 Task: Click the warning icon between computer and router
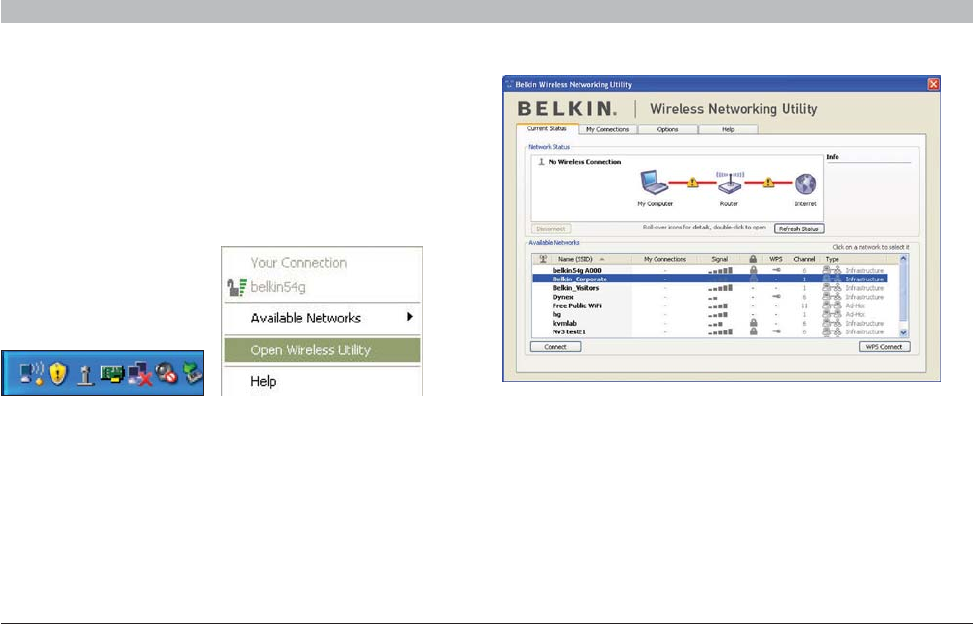pos(693,182)
